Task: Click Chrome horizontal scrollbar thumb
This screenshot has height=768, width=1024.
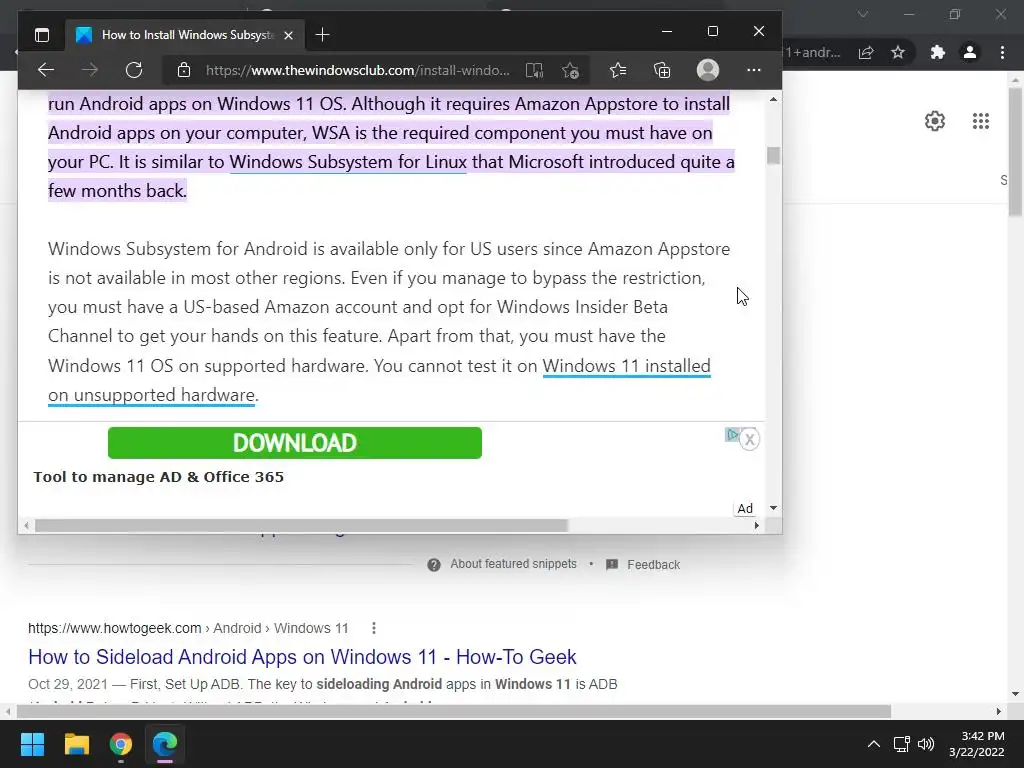Action: [453, 711]
